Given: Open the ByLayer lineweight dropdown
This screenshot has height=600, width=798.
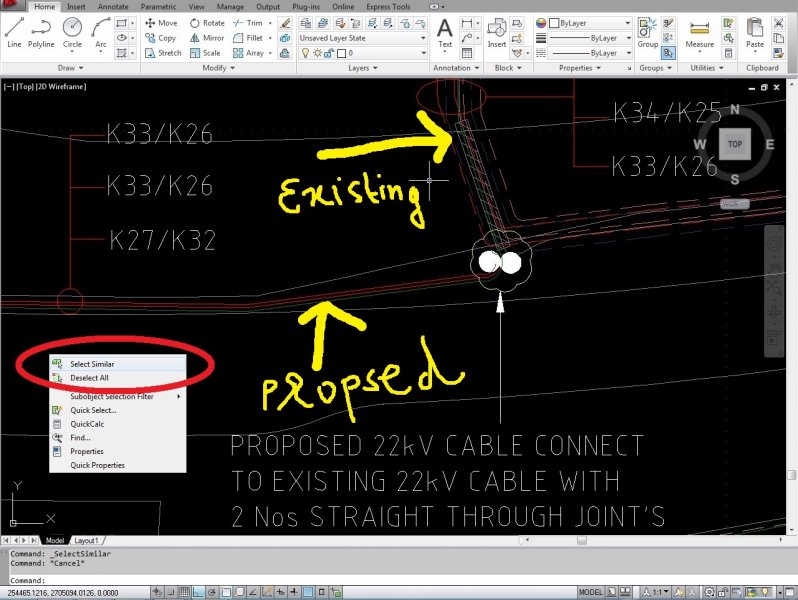Looking at the screenshot, I should click(589, 38).
